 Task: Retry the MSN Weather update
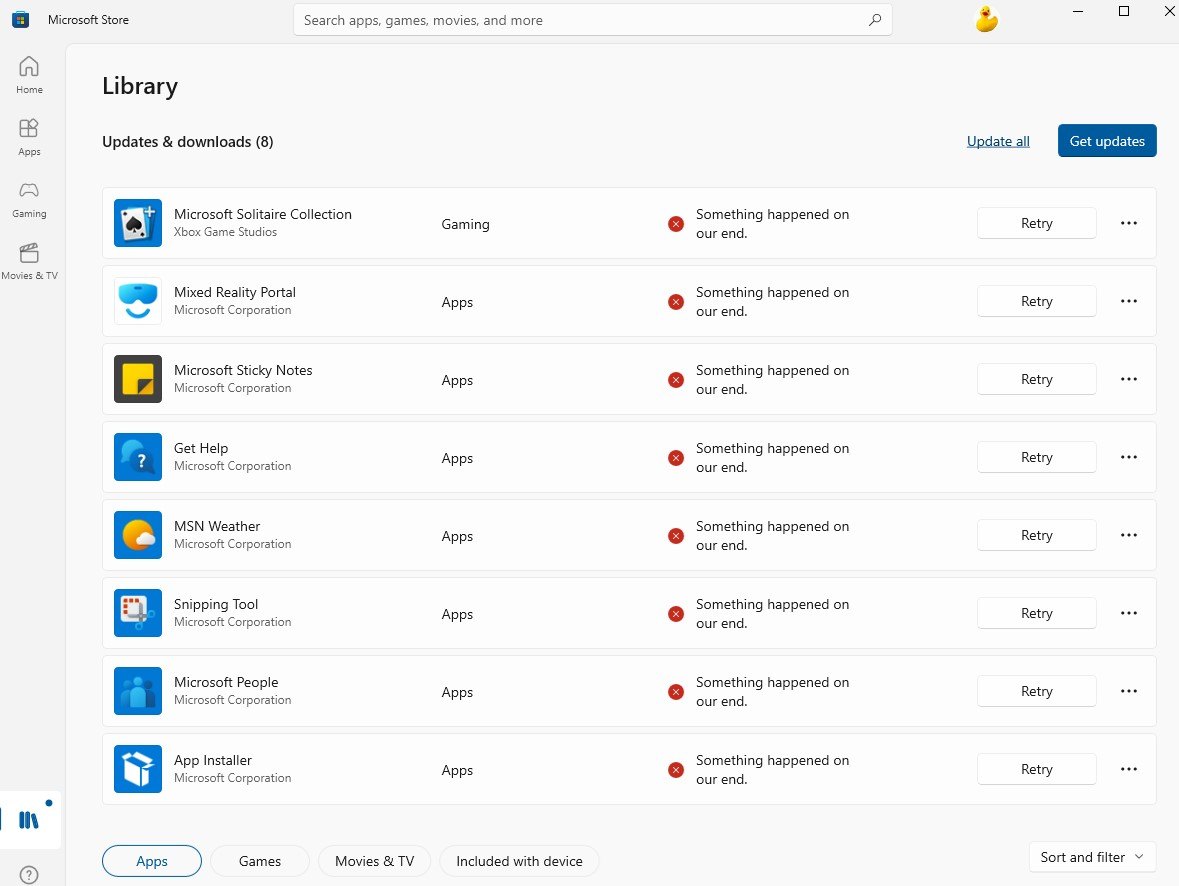click(x=1036, y=536)
